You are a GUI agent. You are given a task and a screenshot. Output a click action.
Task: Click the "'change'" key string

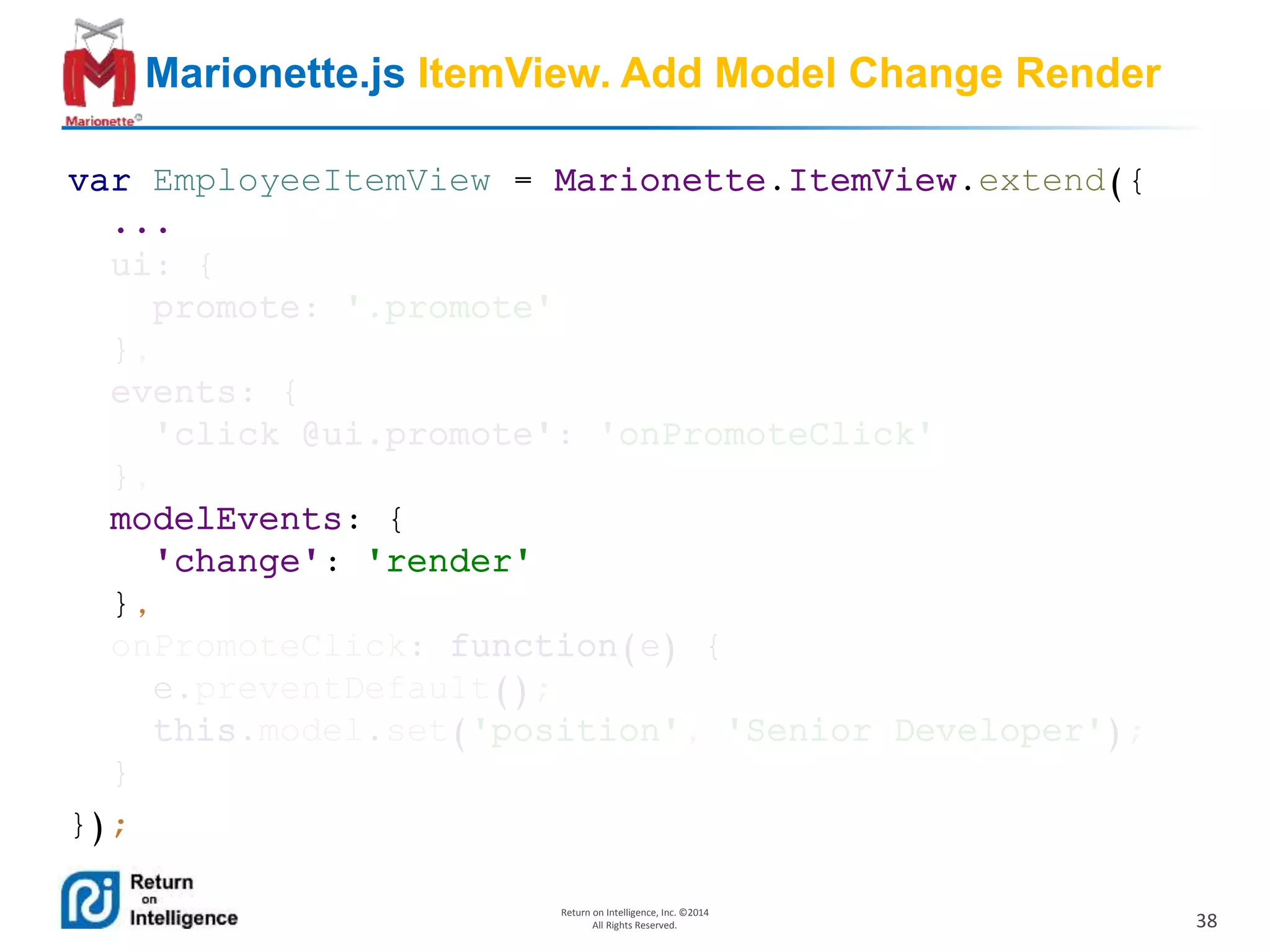pyautogui.click(x=237, y=562)
